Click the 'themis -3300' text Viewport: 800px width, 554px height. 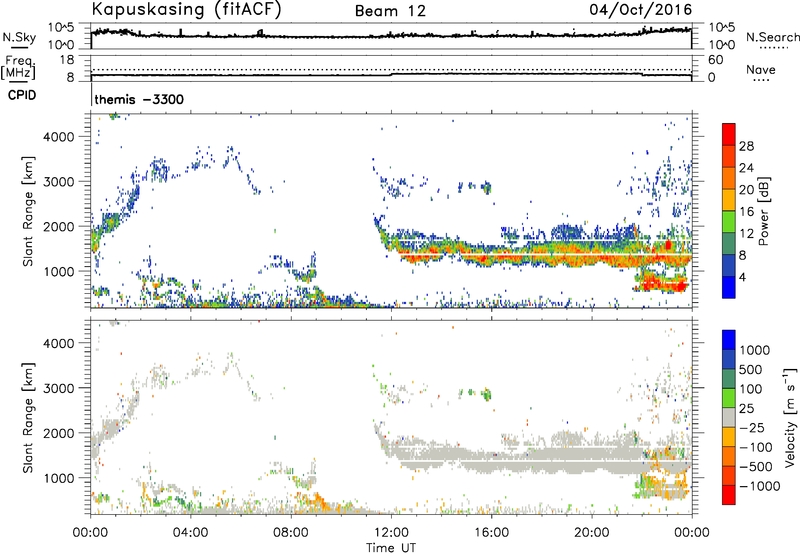[139, 99]
